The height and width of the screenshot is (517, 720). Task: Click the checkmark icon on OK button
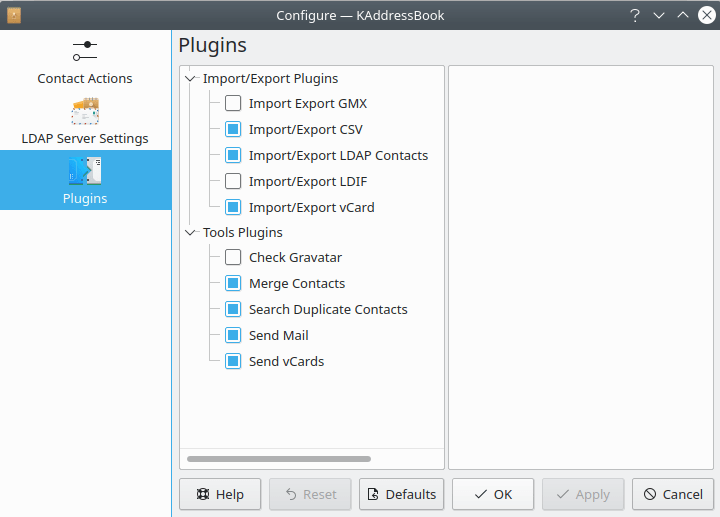[x=481, y=494]
